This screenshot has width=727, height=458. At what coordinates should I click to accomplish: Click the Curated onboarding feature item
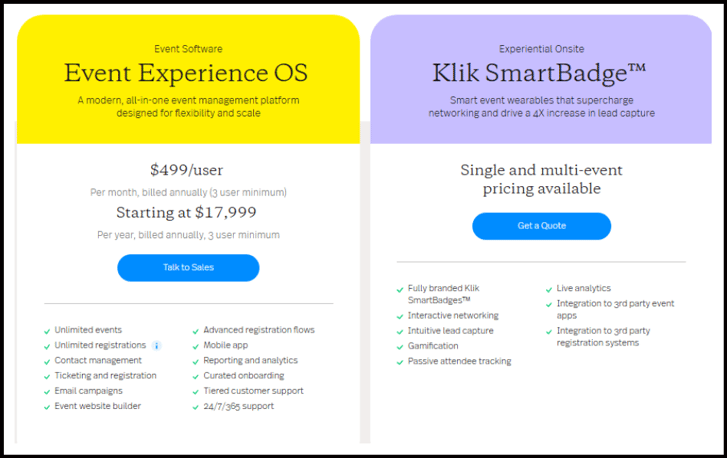[x=243, y=375]
